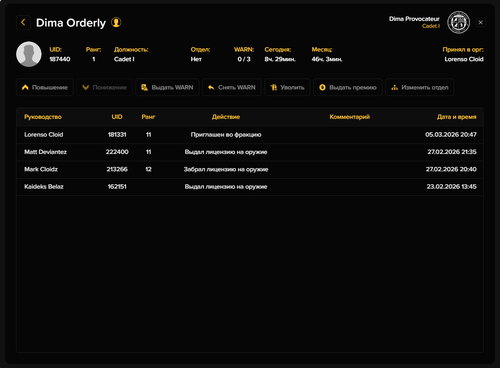Select the Lorenso Cloid row name
The height and width of the screenshot is (368, 500).
tap(44, 135)
